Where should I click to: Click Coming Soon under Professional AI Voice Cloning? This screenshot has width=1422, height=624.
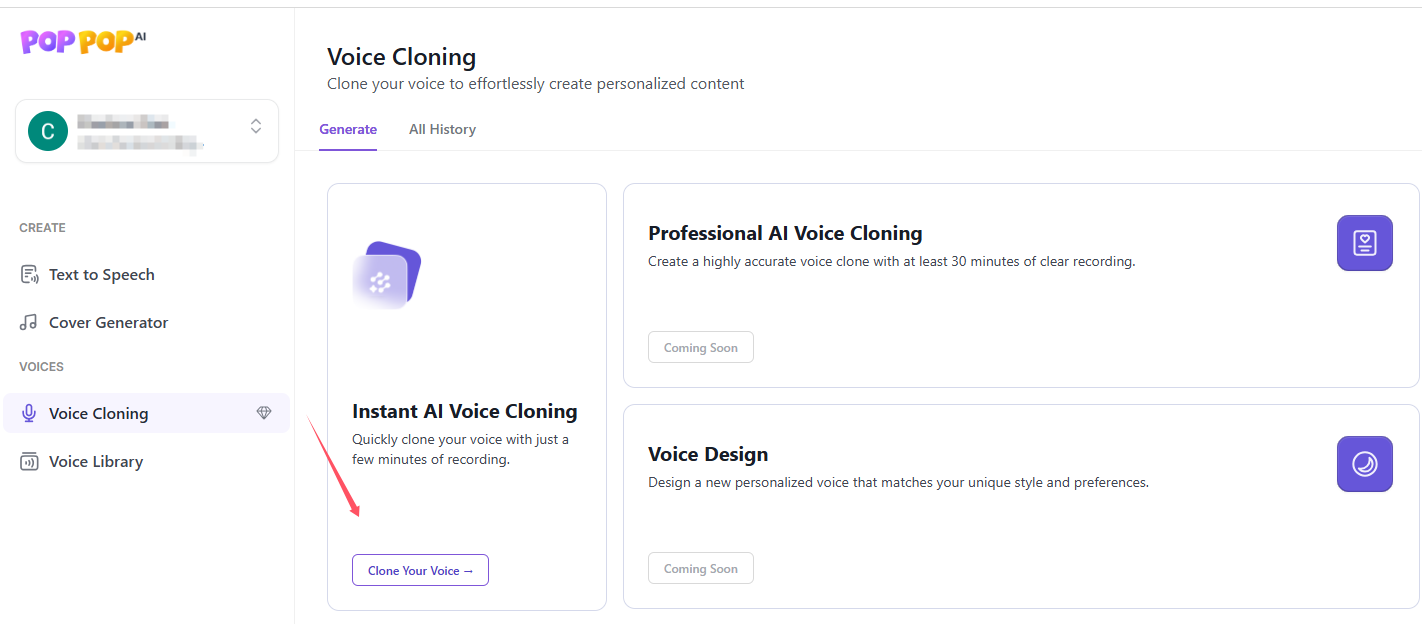(x=701, y=348)
